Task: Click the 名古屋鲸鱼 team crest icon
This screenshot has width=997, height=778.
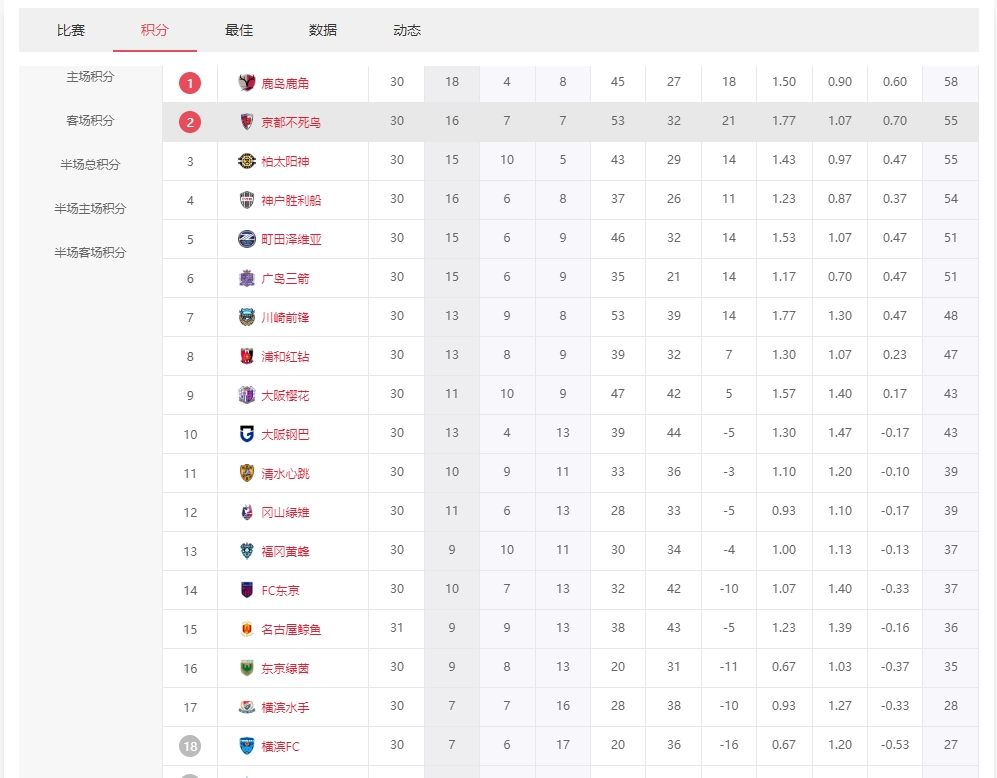Action: point(247,629)
